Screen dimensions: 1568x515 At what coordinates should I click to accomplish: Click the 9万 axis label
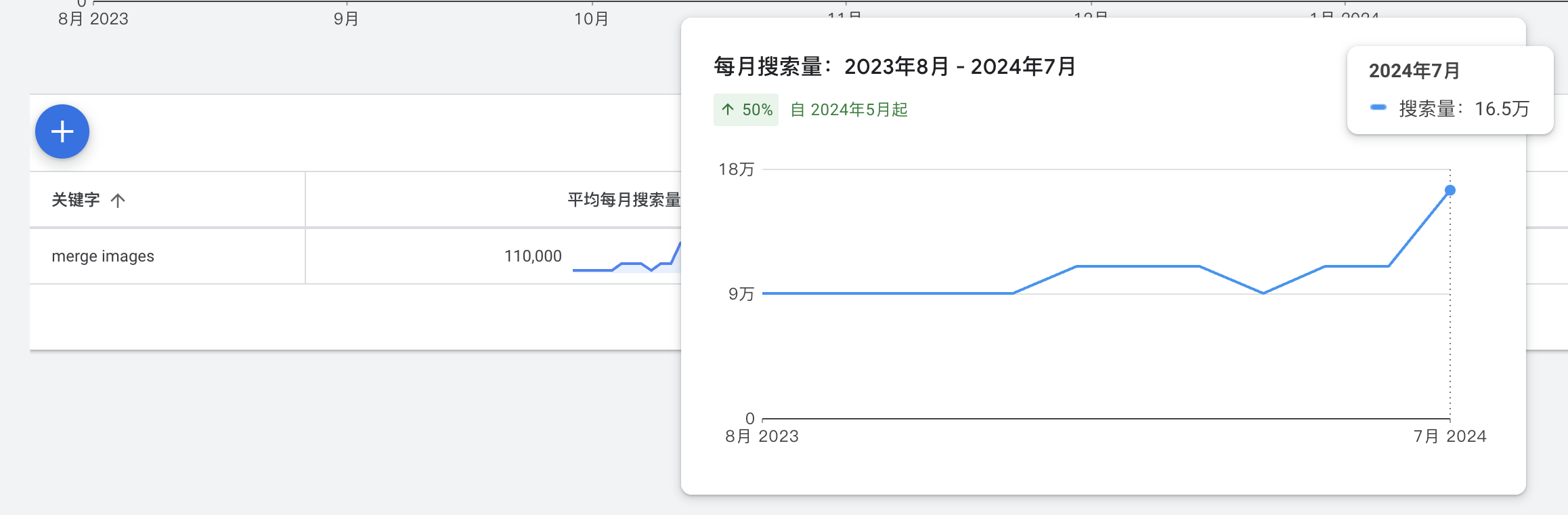pos(741,294)
